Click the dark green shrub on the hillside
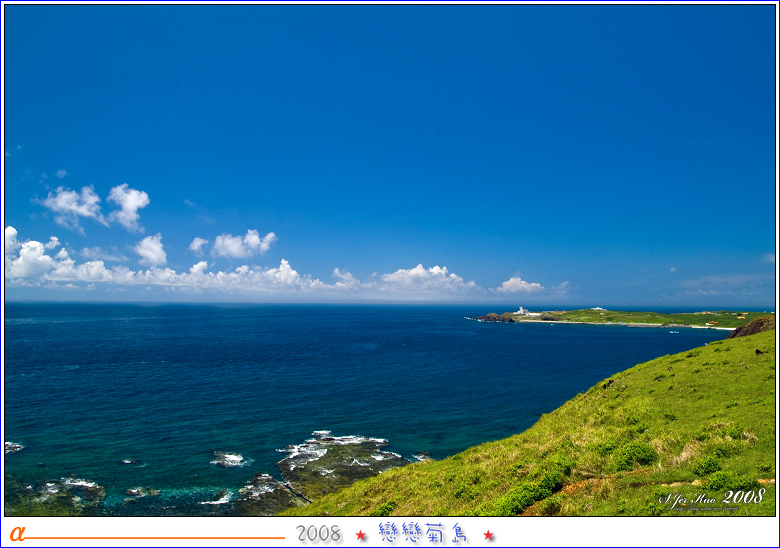 tap(634, 456)
